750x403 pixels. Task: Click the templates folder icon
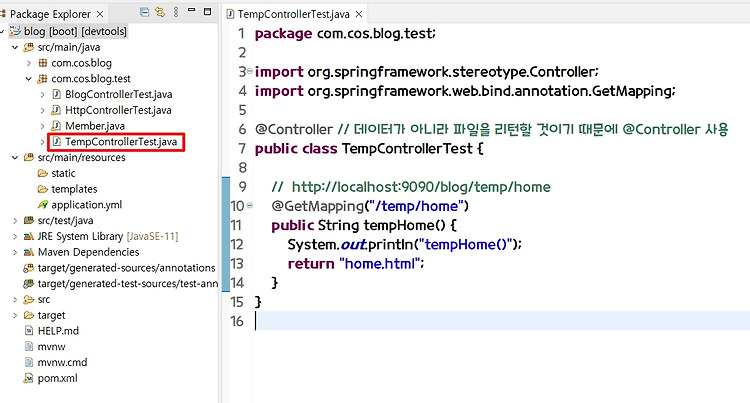click(x=43, y=189)
